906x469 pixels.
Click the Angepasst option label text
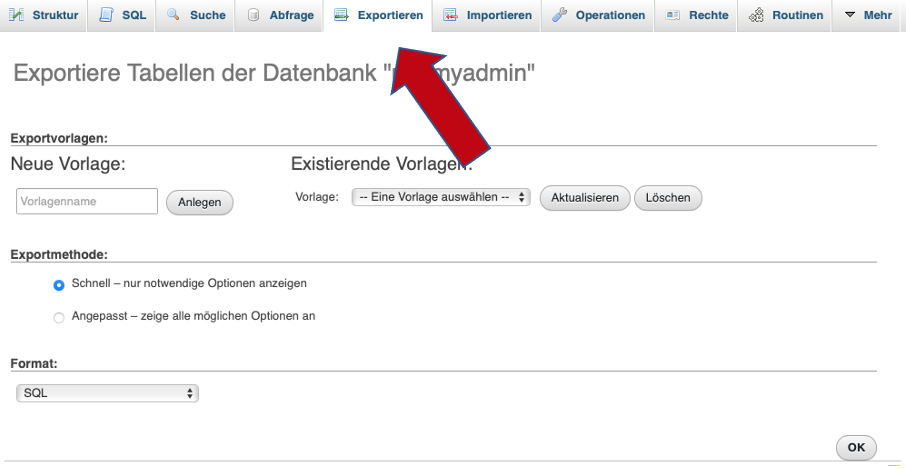194,317
